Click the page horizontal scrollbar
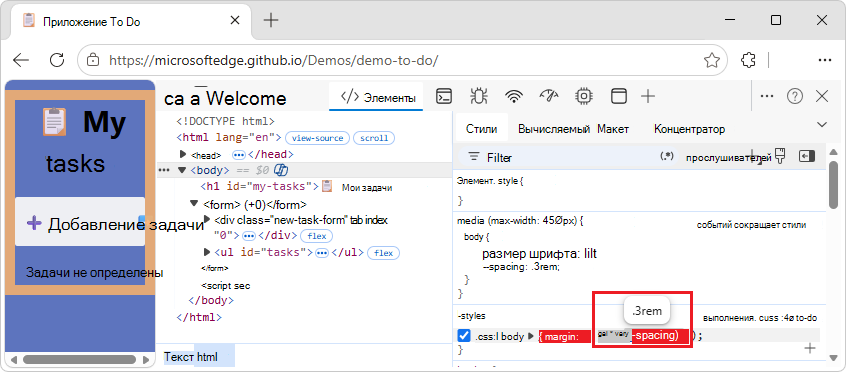The image size is (846, 372). click(x=80, y=359)
